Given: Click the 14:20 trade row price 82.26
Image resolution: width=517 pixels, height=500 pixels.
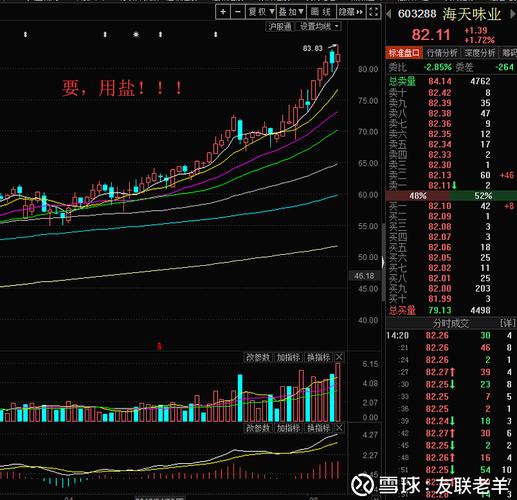Looking at the screenshot, I should tap(437, 335).
